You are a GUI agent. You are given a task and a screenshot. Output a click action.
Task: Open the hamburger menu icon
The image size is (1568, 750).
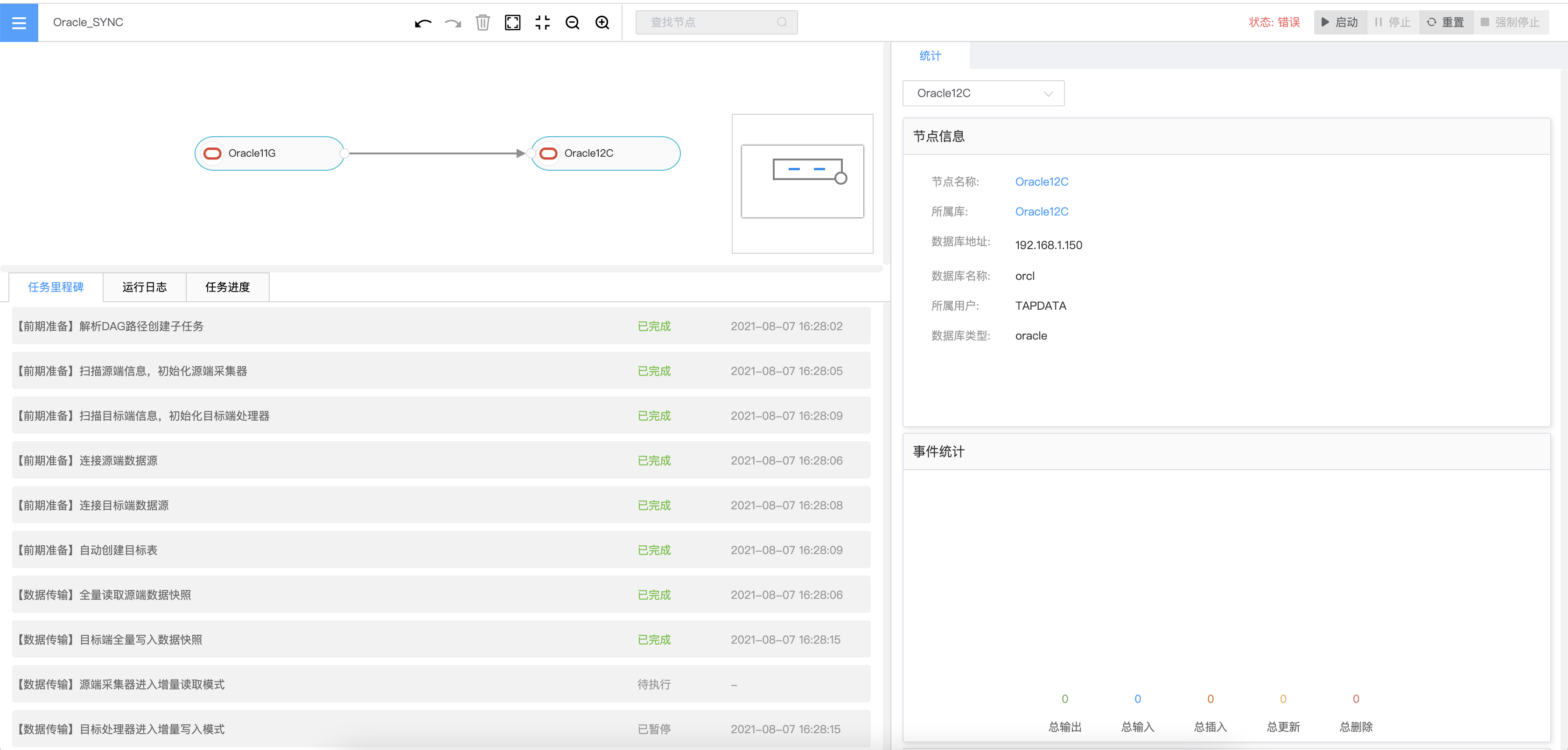19,22
